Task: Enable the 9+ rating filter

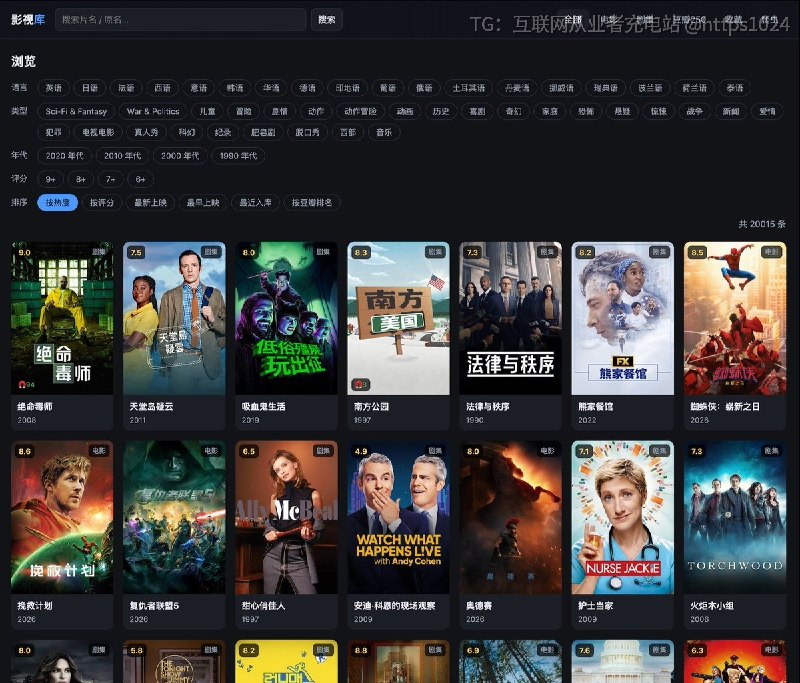Action: 51,179
